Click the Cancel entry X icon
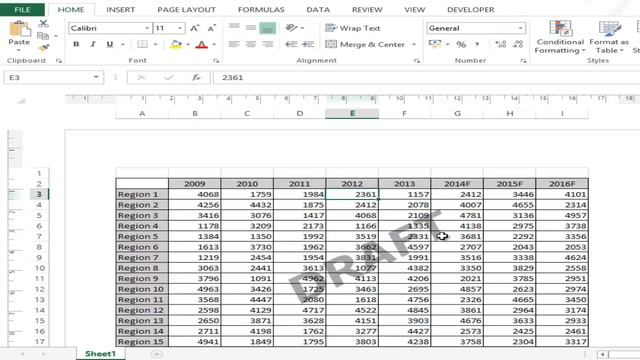 [x=141, y=77]
